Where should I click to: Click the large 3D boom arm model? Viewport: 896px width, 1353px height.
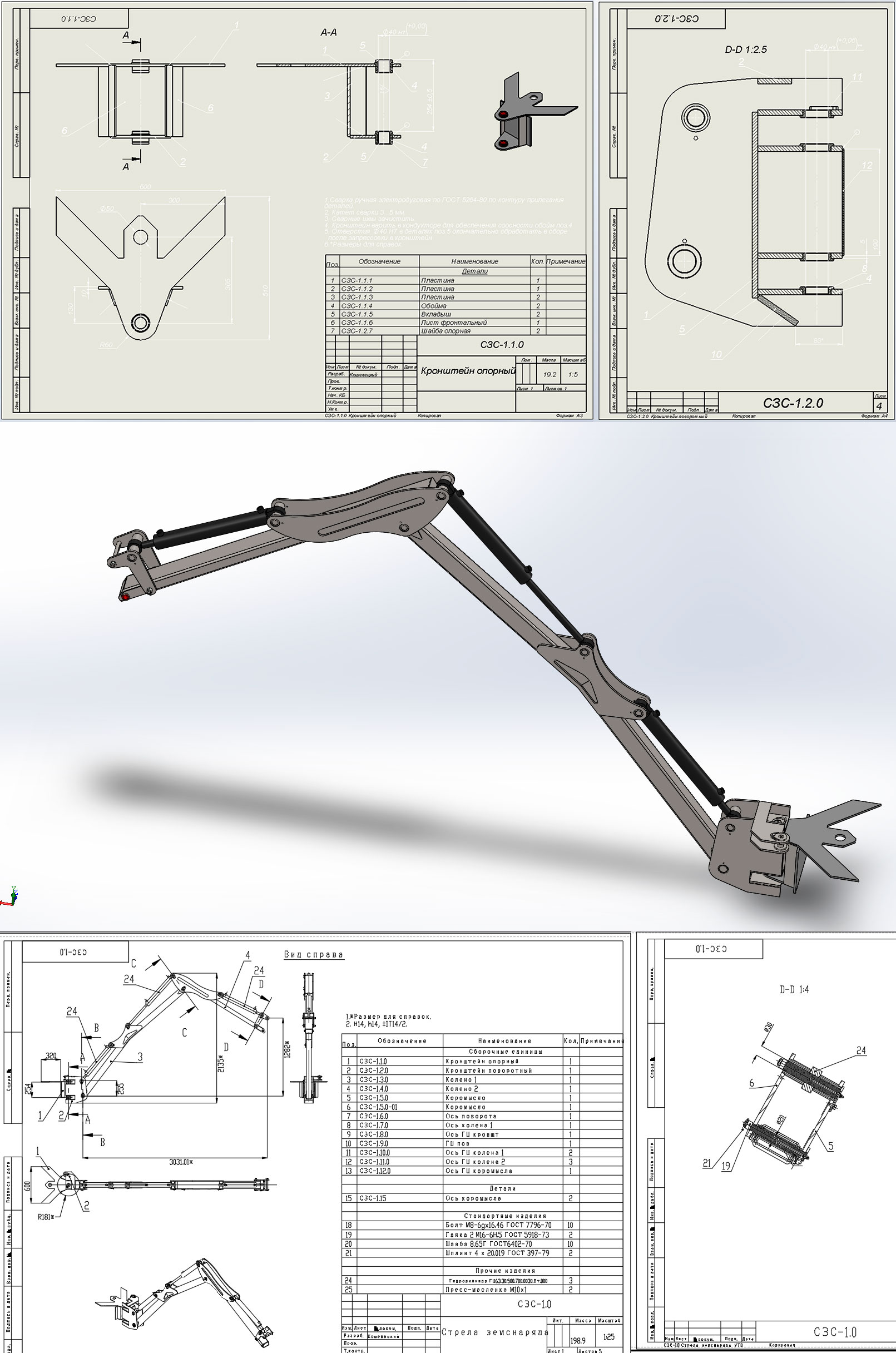click(495, 683)
